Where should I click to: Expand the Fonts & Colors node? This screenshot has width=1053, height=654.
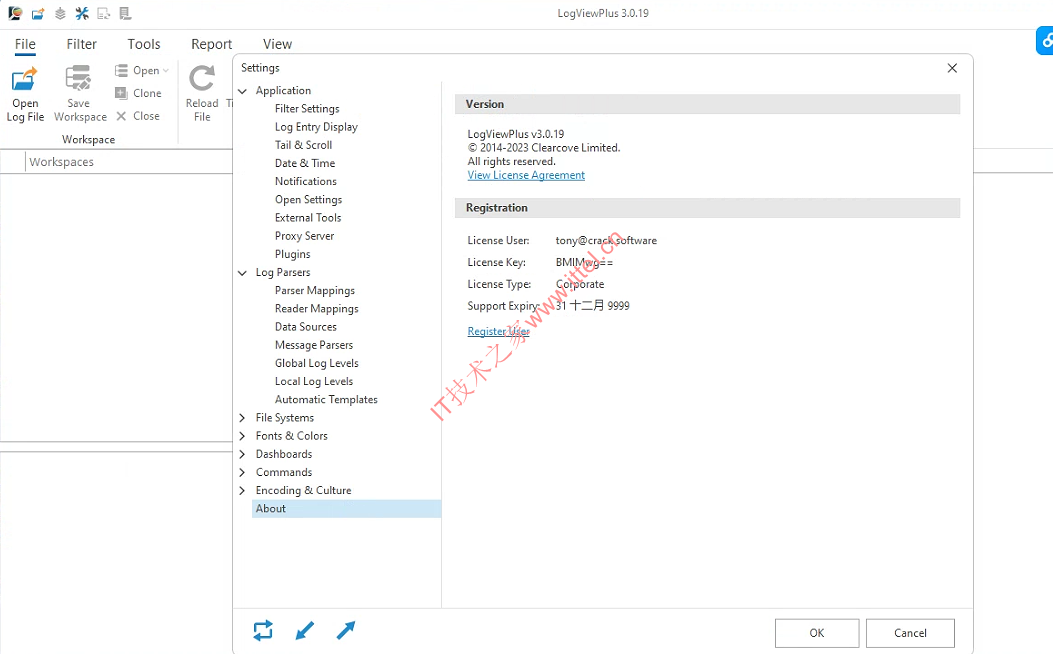point(242,436)
